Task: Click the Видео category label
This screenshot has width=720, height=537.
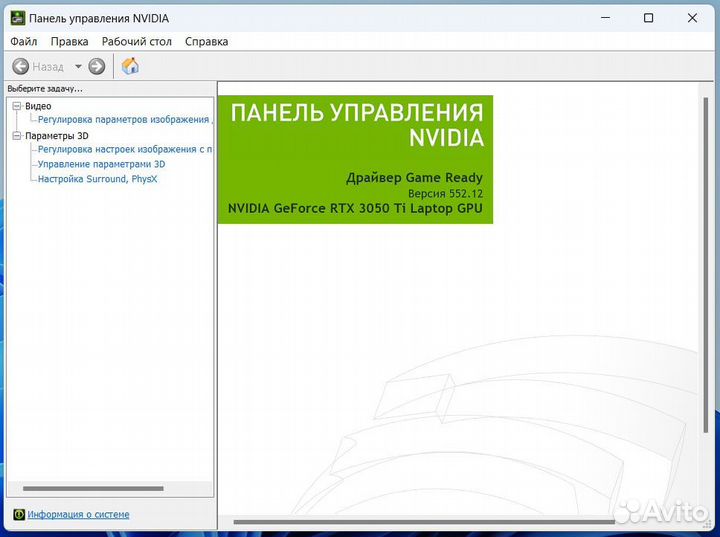Action: pos(38,106)
